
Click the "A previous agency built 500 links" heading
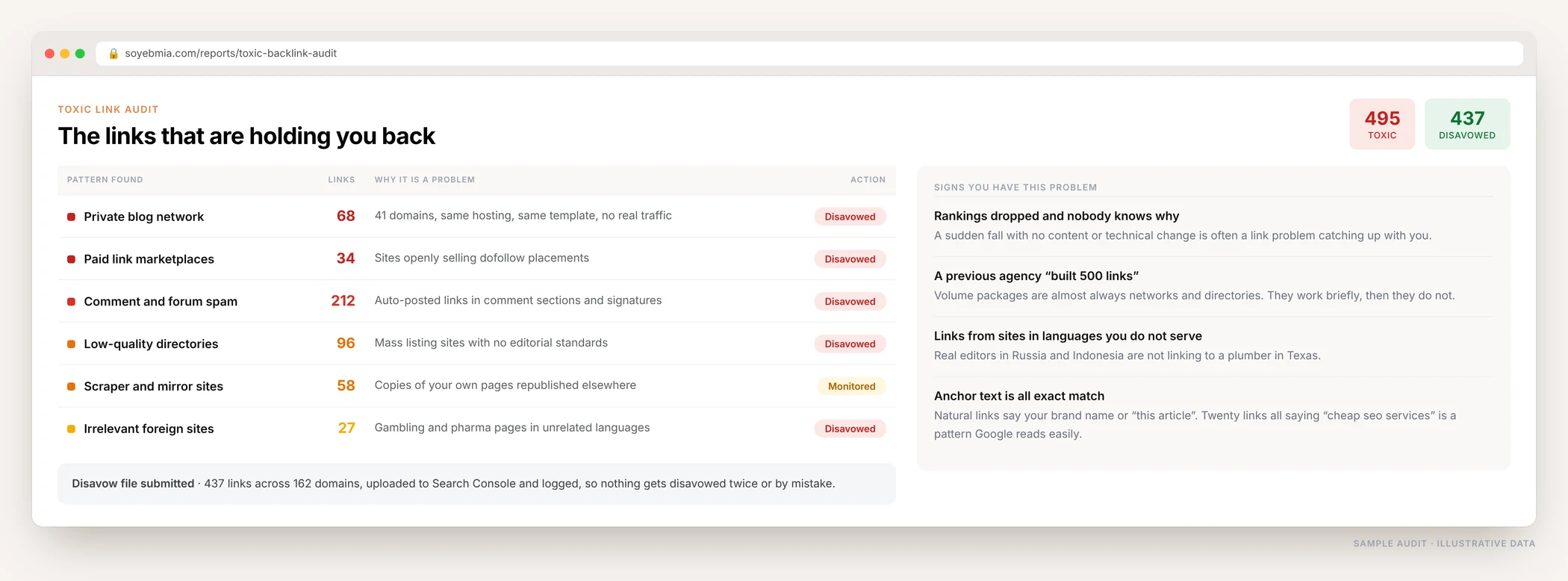tap(1036, 276)
